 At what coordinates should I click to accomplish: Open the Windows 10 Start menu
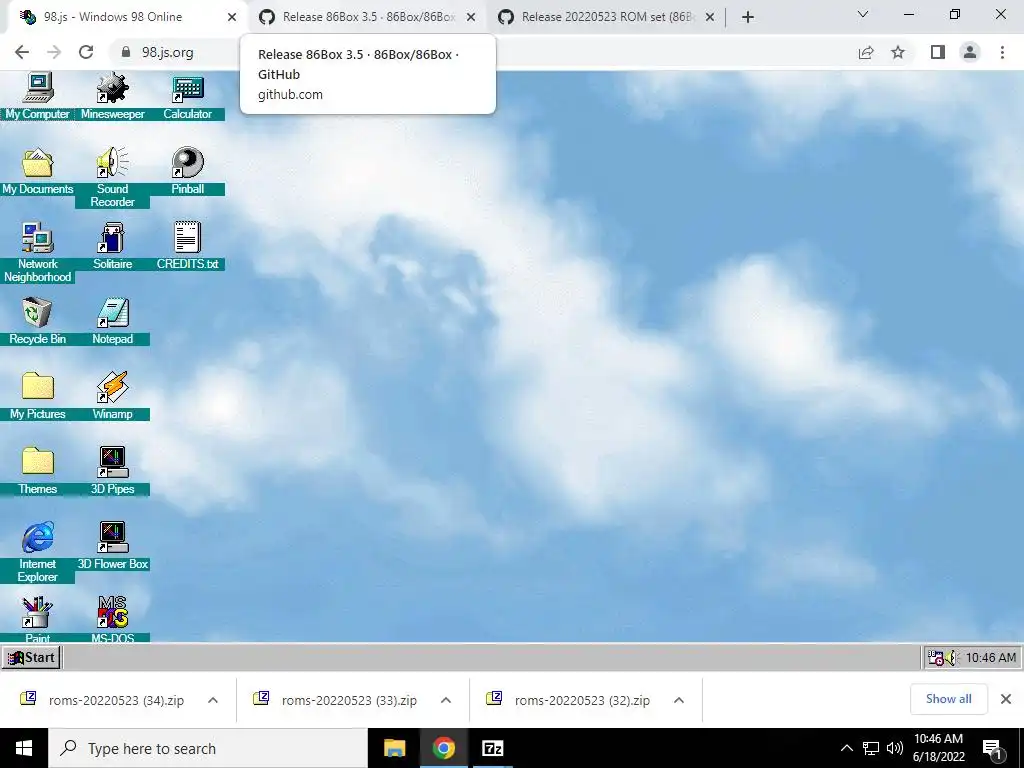(24, 748)
